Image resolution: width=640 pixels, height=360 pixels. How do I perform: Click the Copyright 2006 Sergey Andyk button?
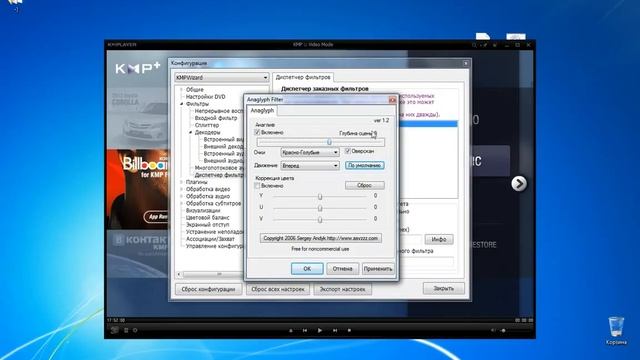320,238
